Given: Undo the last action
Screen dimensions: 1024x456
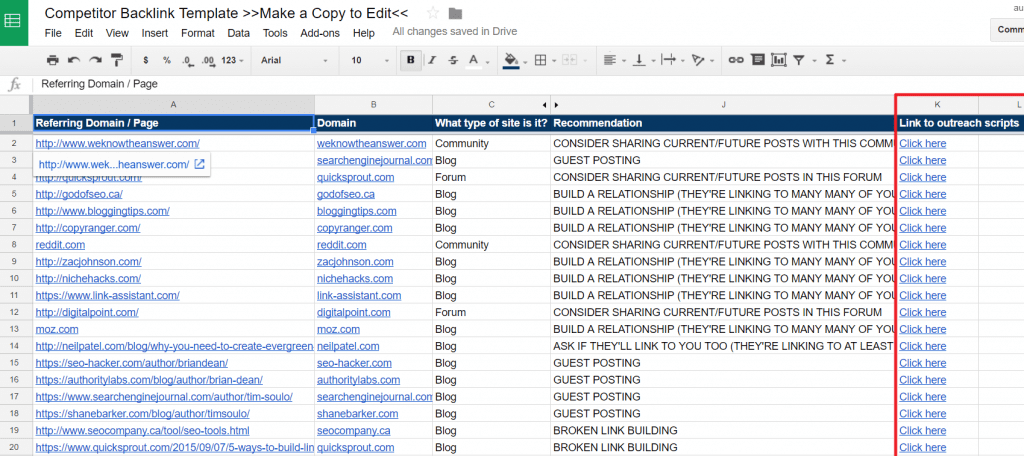Looking at the screenshot, I should point(74,60).
